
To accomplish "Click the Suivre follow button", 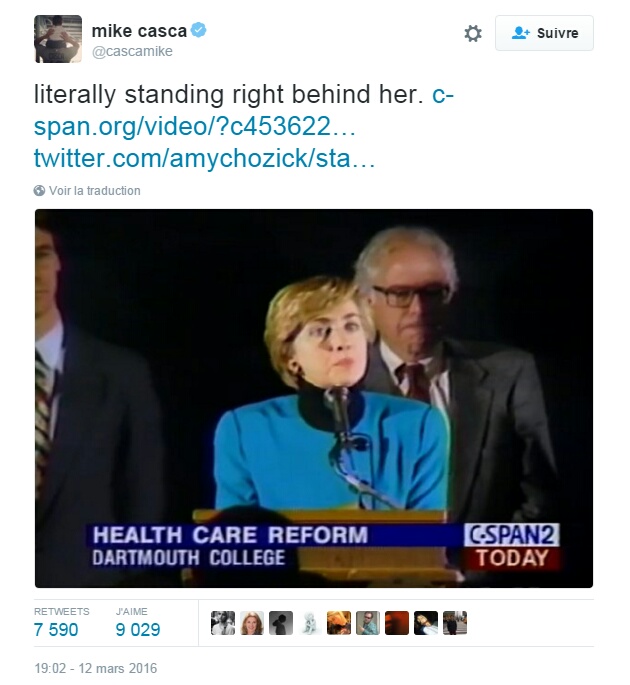I will click(544, 33).
